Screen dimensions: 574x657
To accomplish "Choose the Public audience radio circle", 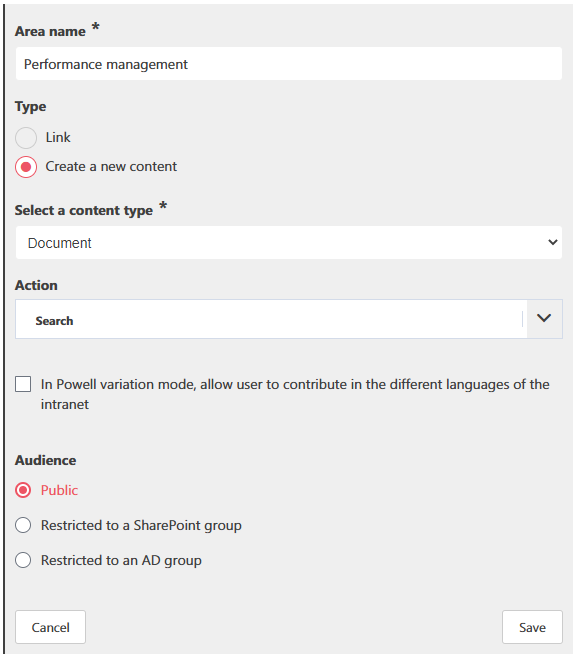I will click(x=23, y=490).
